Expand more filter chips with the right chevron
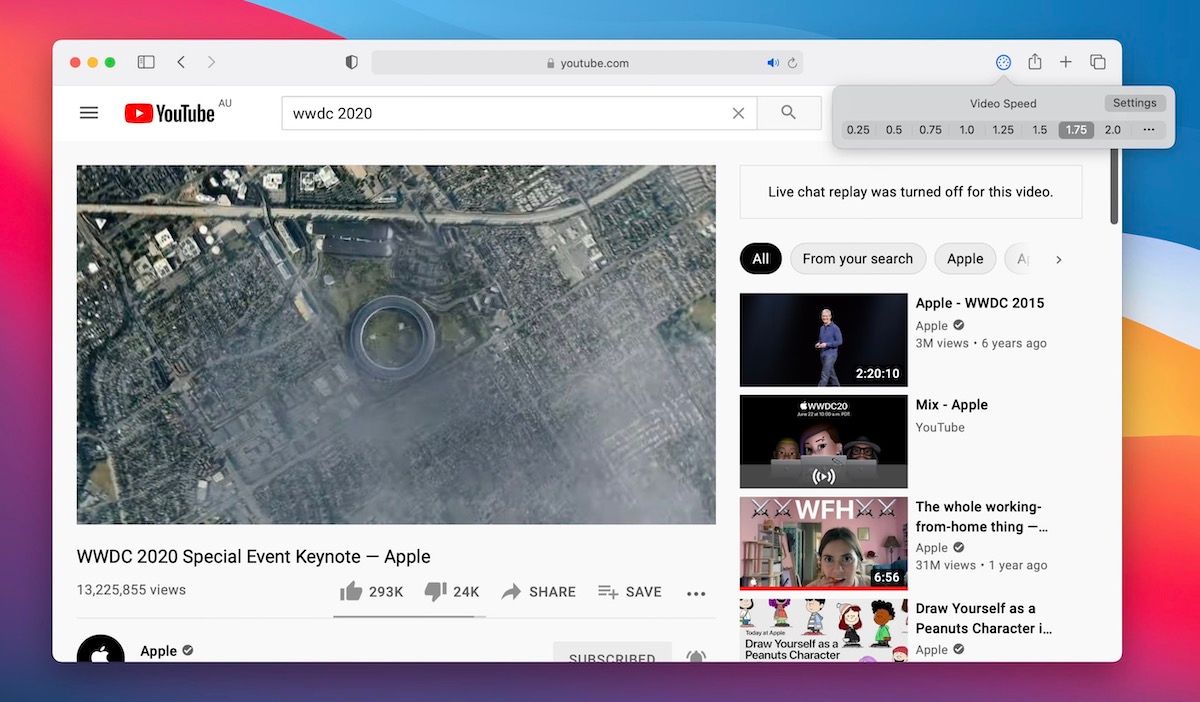The width and height of the screenshot is (1200, 702). (x=1060, y=259)
